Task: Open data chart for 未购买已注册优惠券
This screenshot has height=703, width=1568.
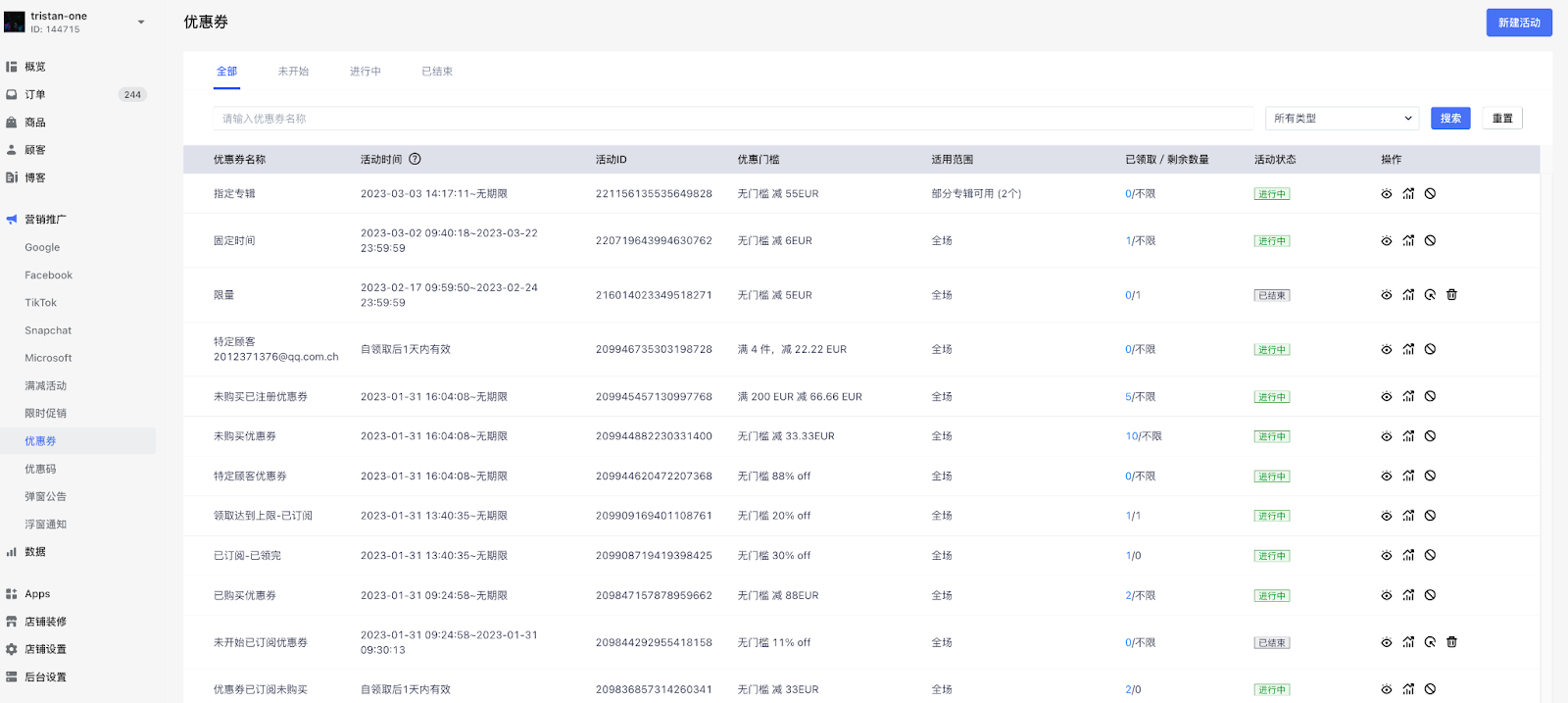Action: point(1408,397)
